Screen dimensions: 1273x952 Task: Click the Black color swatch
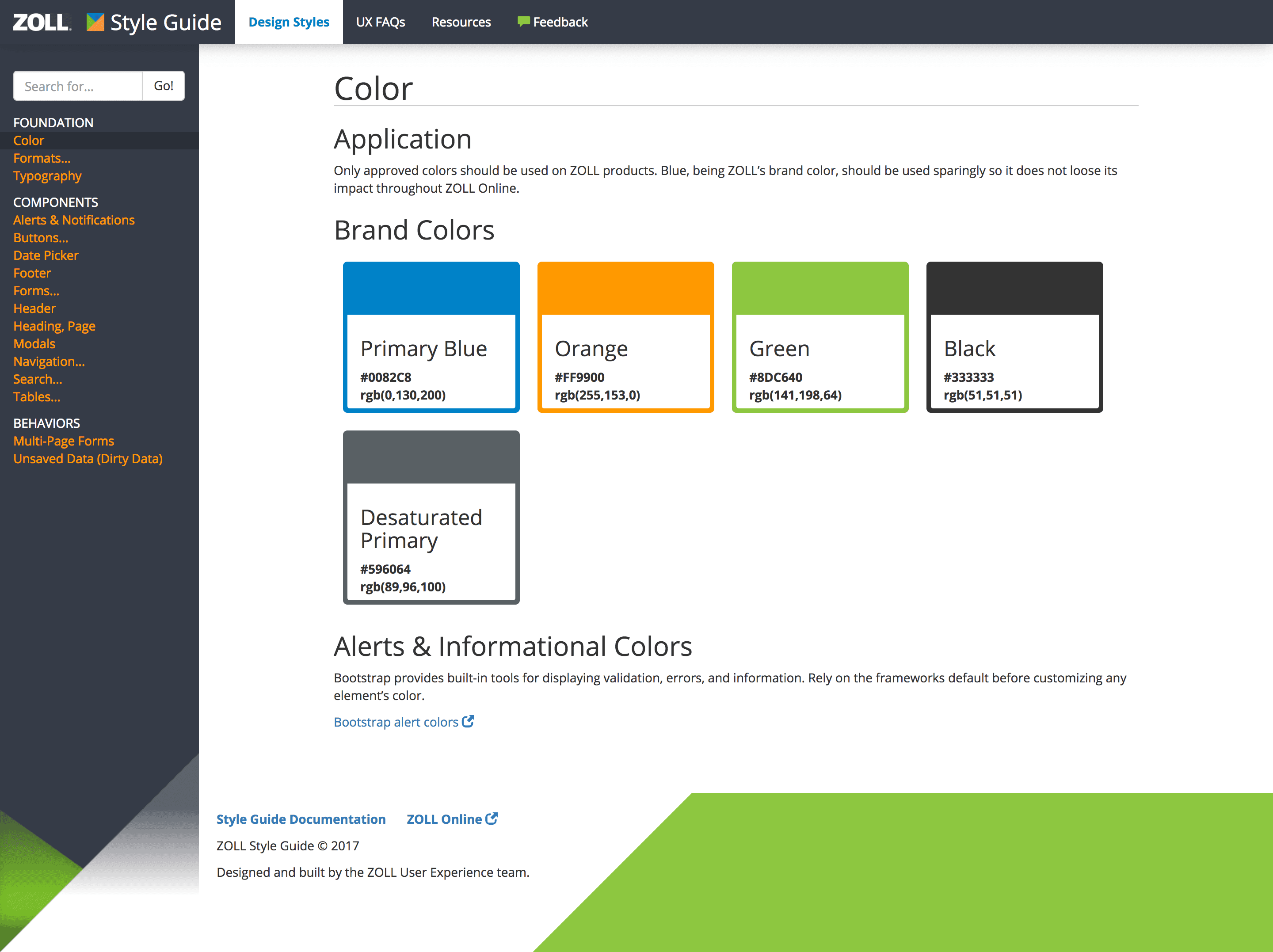tap(1014, 337)
